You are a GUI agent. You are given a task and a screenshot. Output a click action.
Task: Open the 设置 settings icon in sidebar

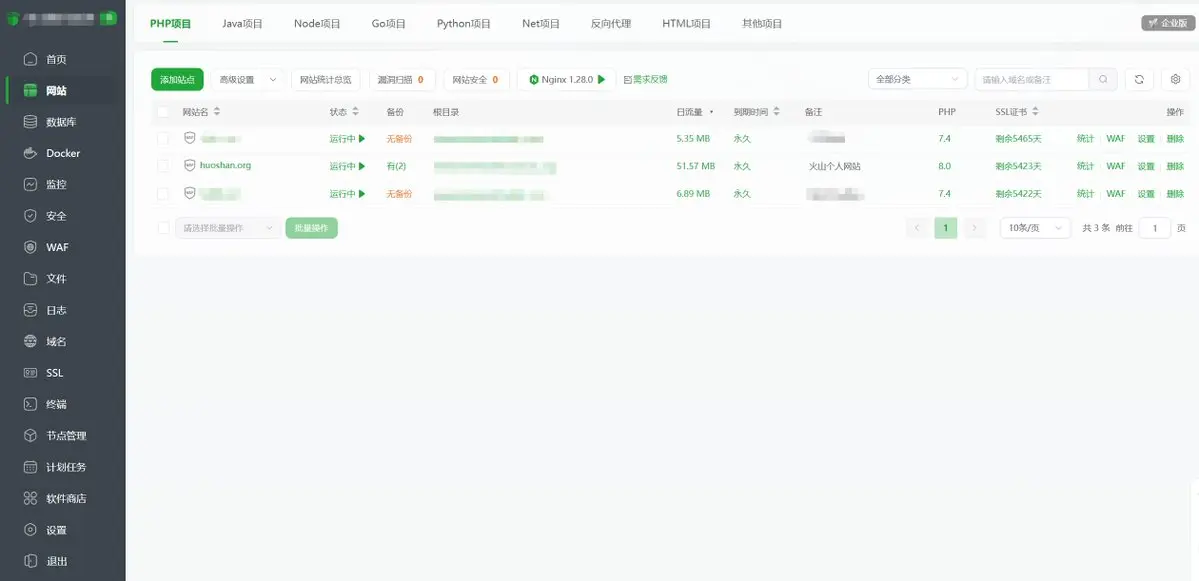30,530
